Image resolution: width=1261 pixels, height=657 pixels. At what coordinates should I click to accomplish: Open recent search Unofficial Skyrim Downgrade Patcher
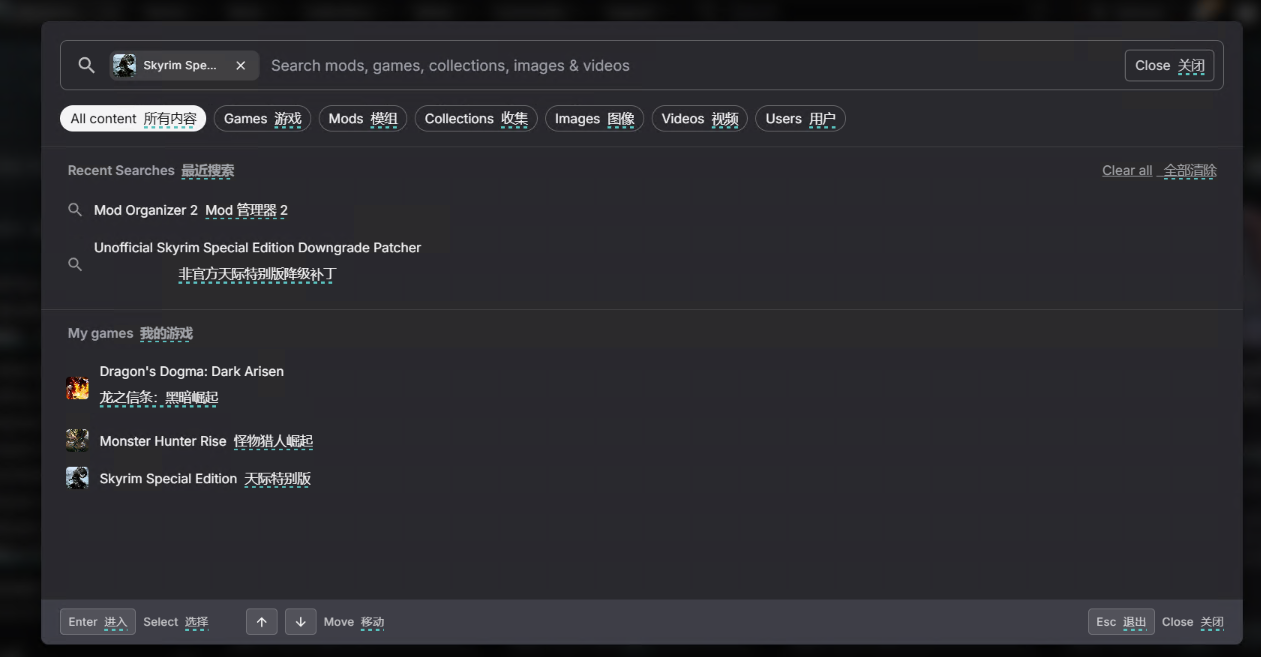[x=257, y=261]
